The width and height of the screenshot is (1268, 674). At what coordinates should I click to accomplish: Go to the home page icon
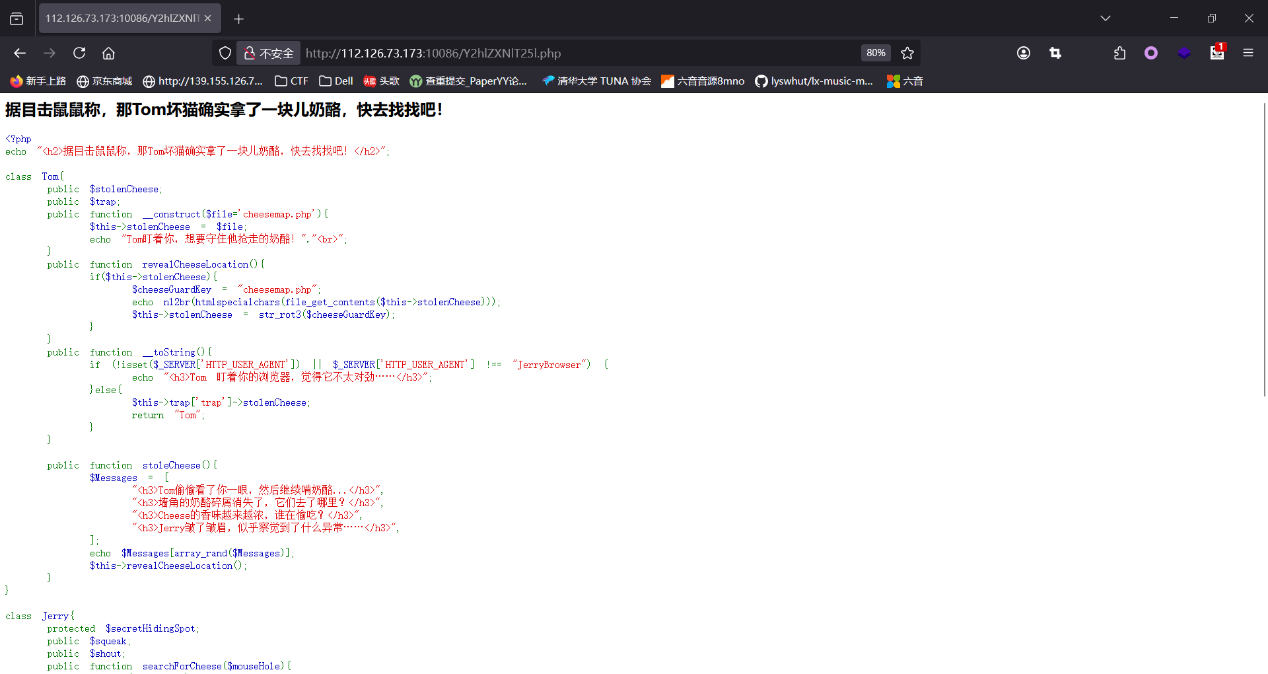coord(108,53)
